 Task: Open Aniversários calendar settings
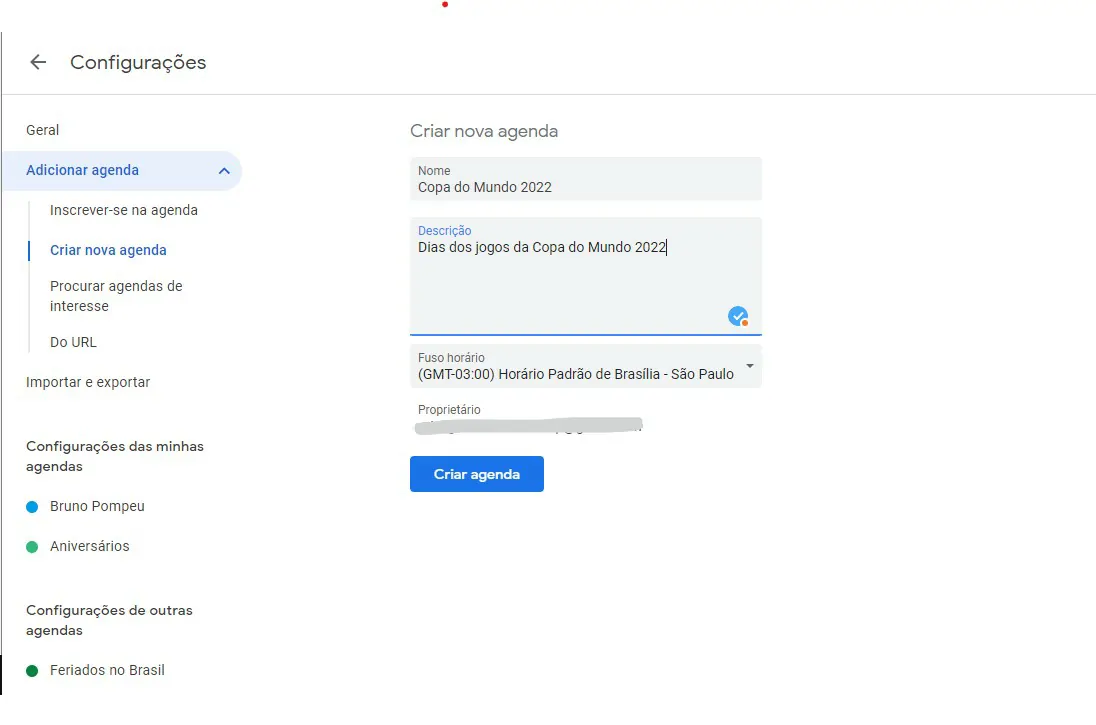tap(89, 546)
